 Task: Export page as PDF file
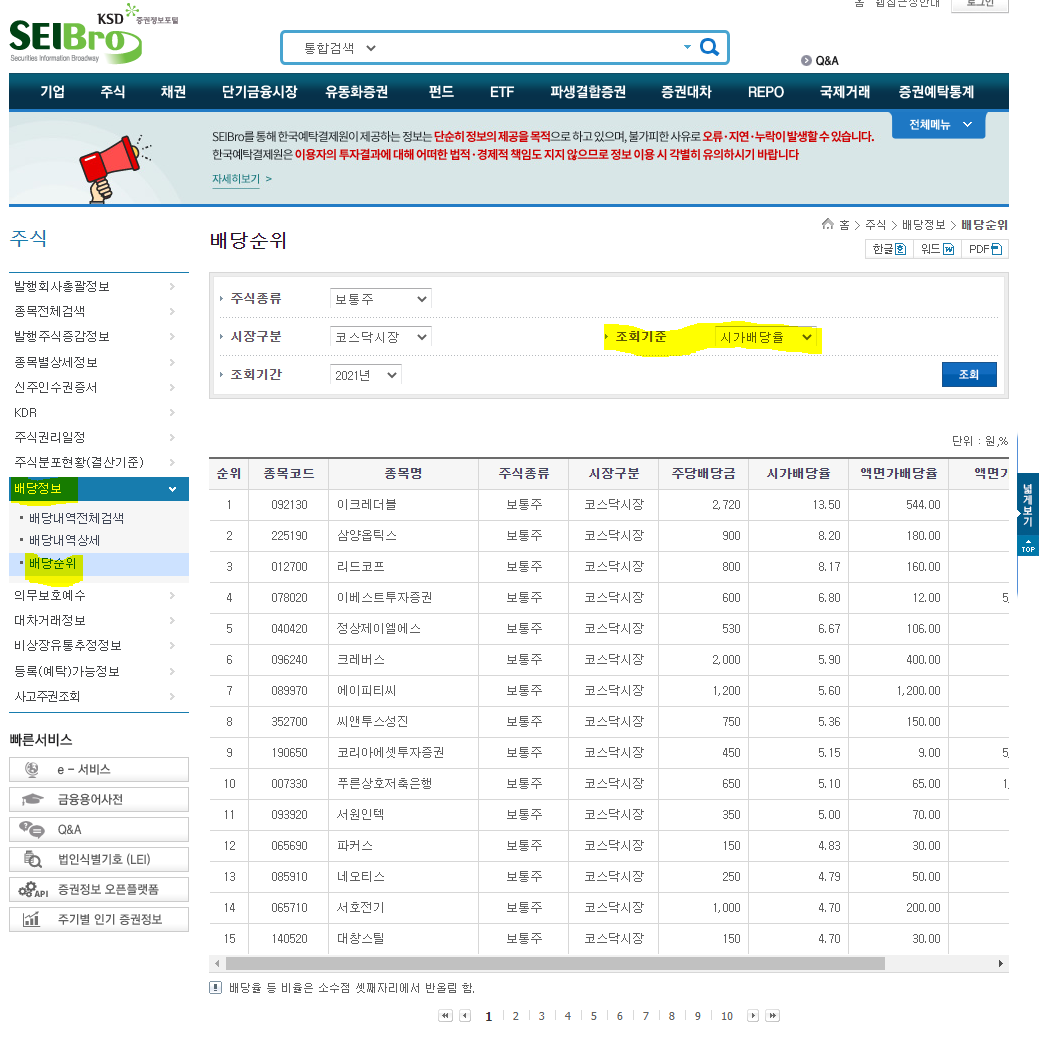click(985, 249)
